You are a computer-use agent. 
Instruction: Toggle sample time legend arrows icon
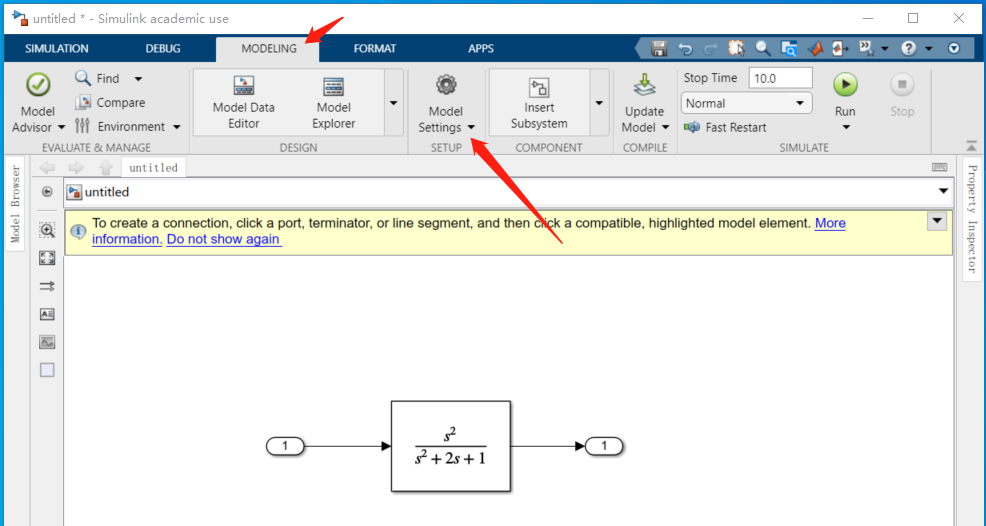tap(47, 286)
